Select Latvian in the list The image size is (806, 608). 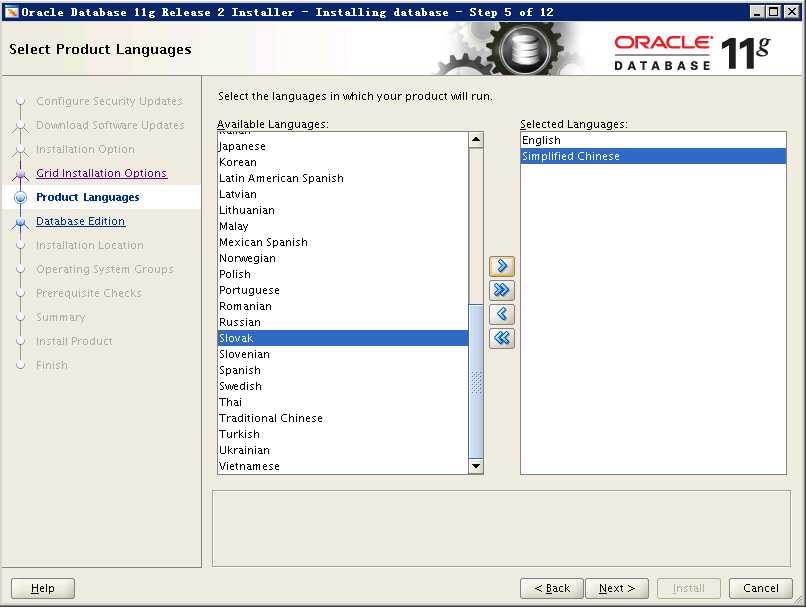[x=343, y=194]
